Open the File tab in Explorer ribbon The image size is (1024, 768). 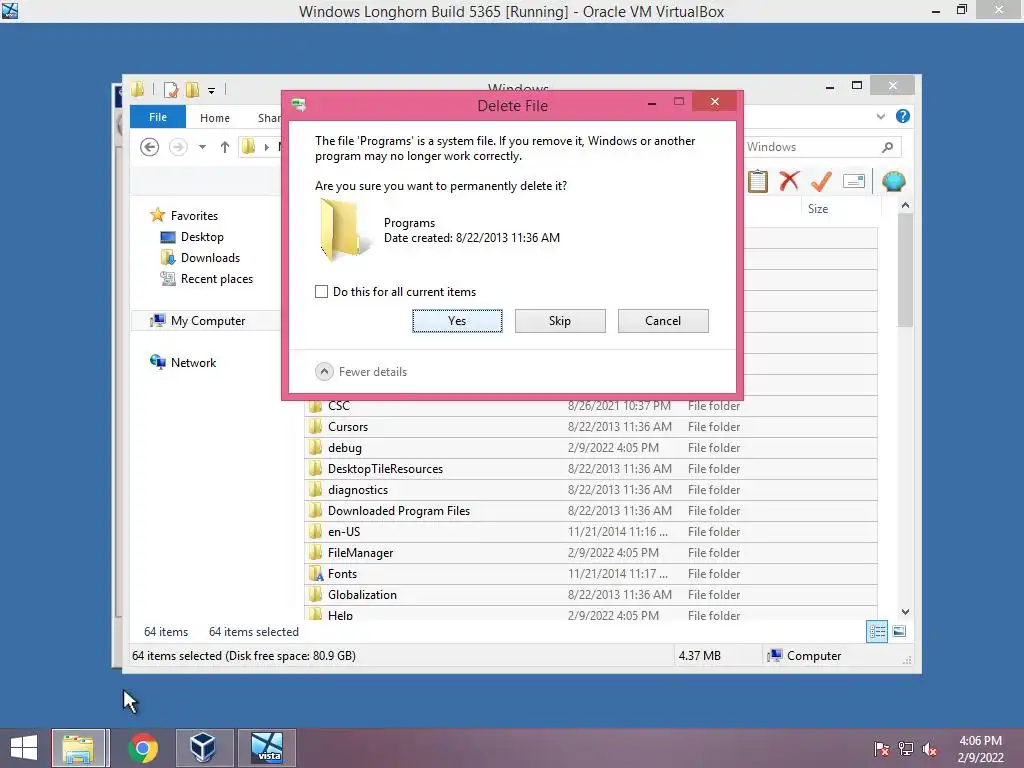tap(157, 117)
